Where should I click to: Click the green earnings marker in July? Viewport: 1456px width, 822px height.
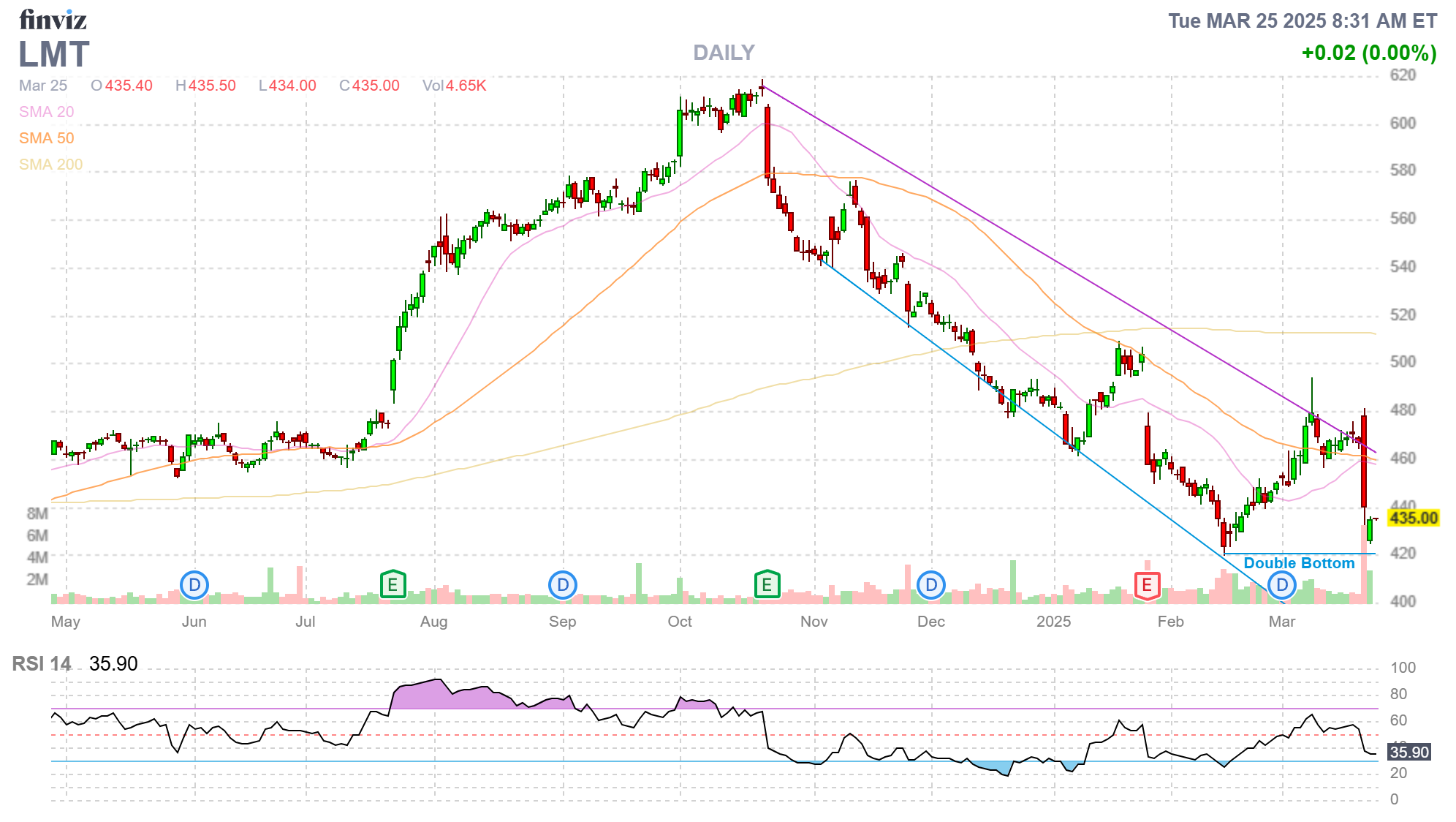(393, 585)
